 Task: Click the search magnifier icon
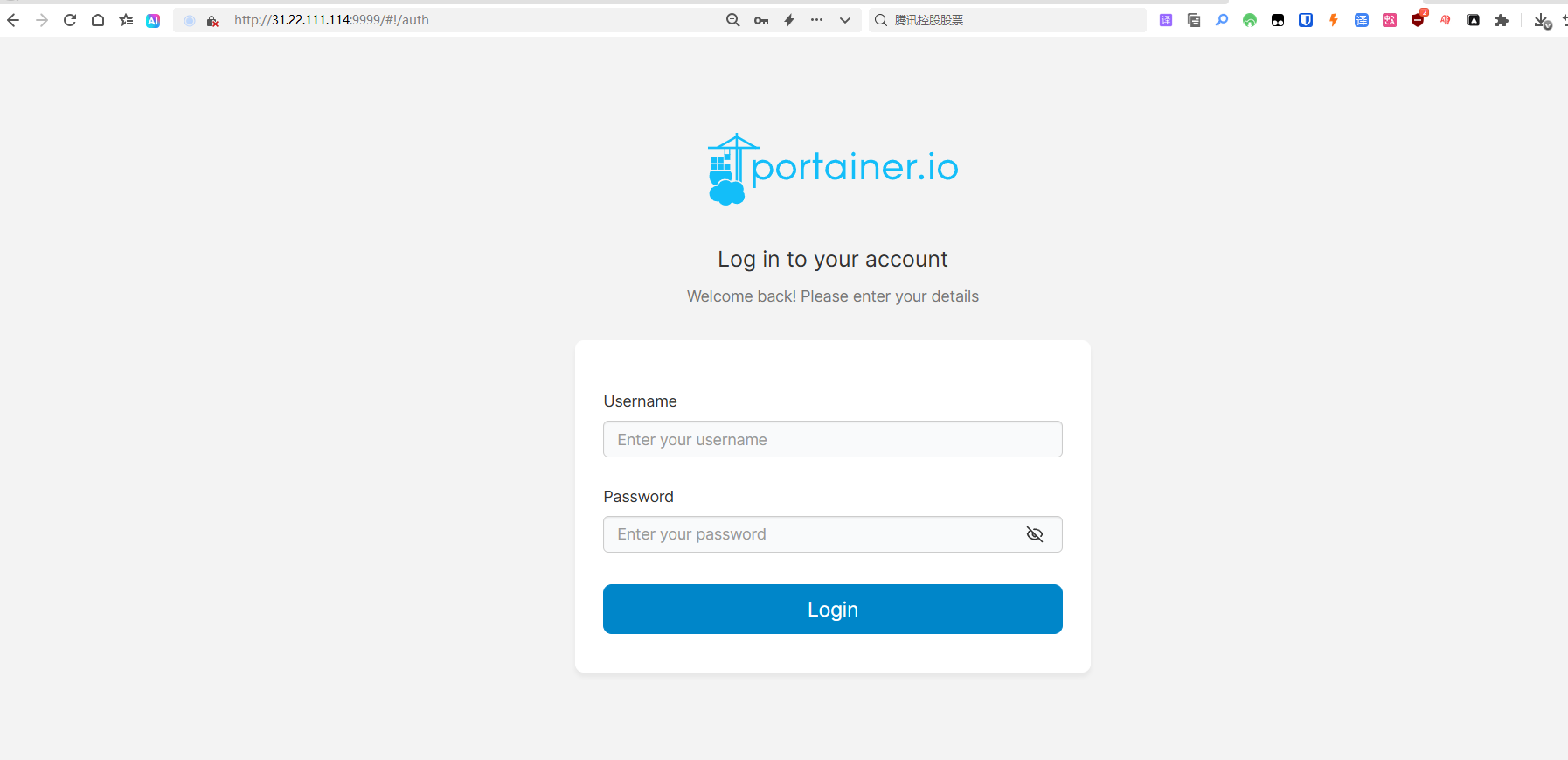click(881, 20)
